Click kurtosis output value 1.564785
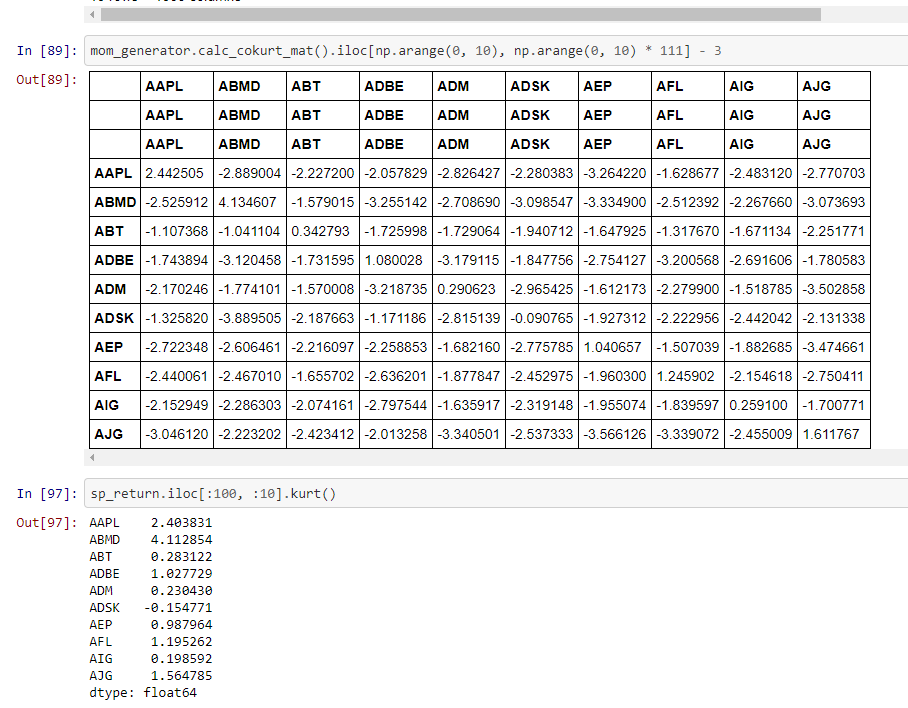Viewport: 908px width, 708px height. (181, 676)
